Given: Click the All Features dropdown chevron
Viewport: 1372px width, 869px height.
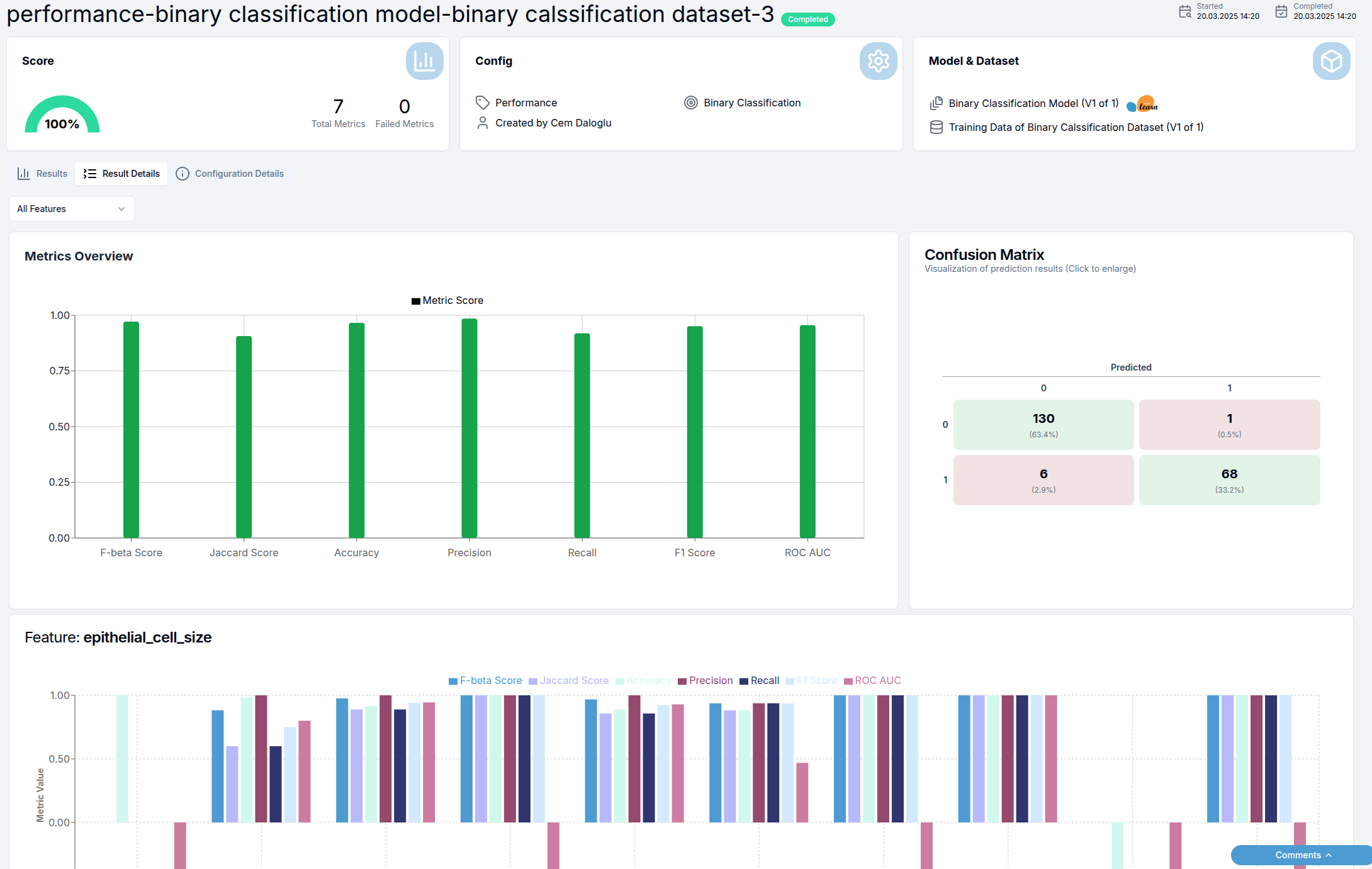Looking at the screenshot, I should click(x=121, y=209).
